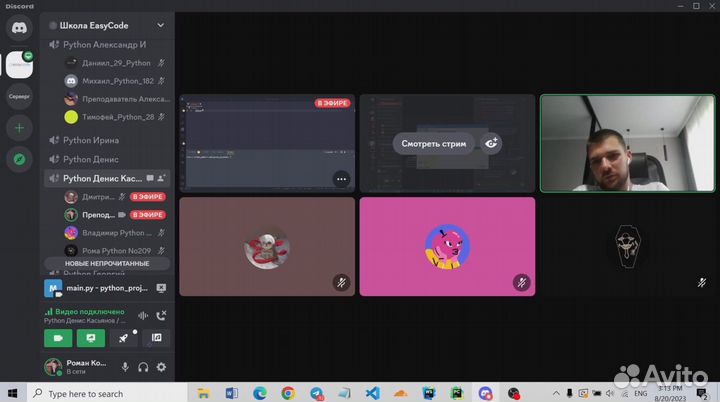
Task: Click the Add a Server plus icon
Action: 19,128
